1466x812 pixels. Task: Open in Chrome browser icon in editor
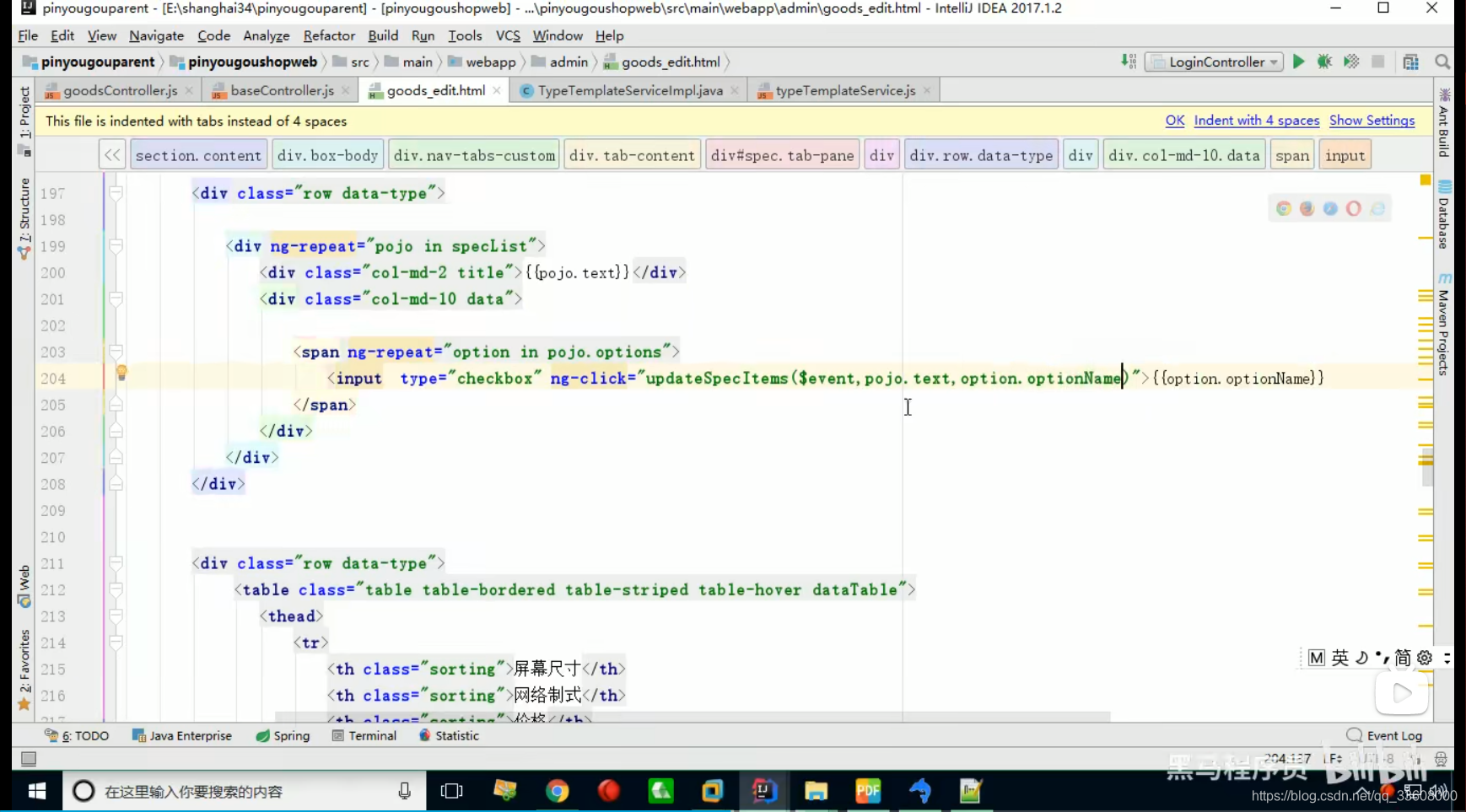(x=1284, y=208)
